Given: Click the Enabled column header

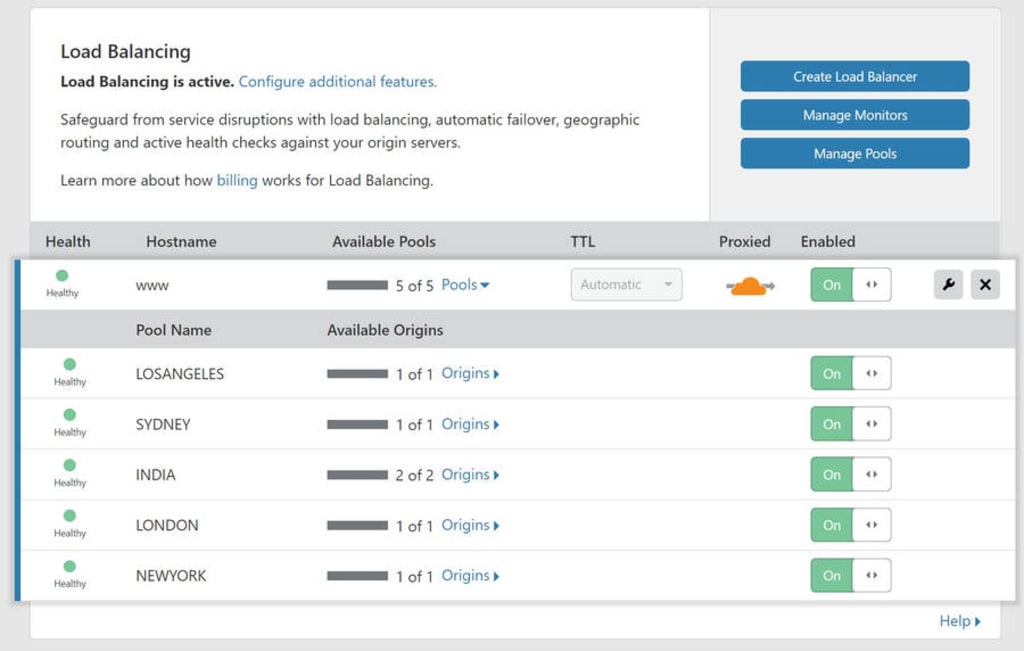Looking at the screenshot, I should [828, 242].
